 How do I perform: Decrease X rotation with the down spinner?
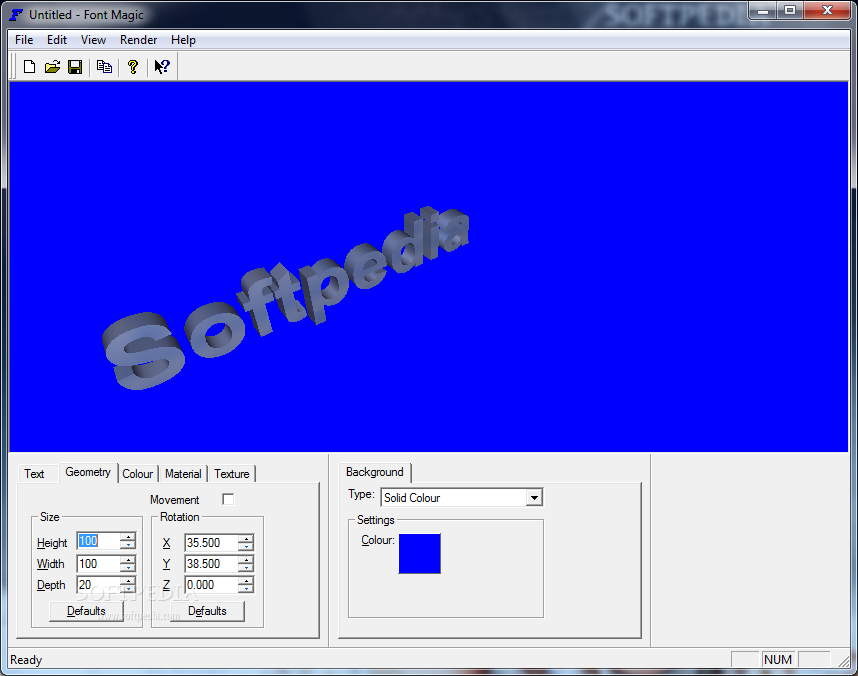(x=246, y=547)
